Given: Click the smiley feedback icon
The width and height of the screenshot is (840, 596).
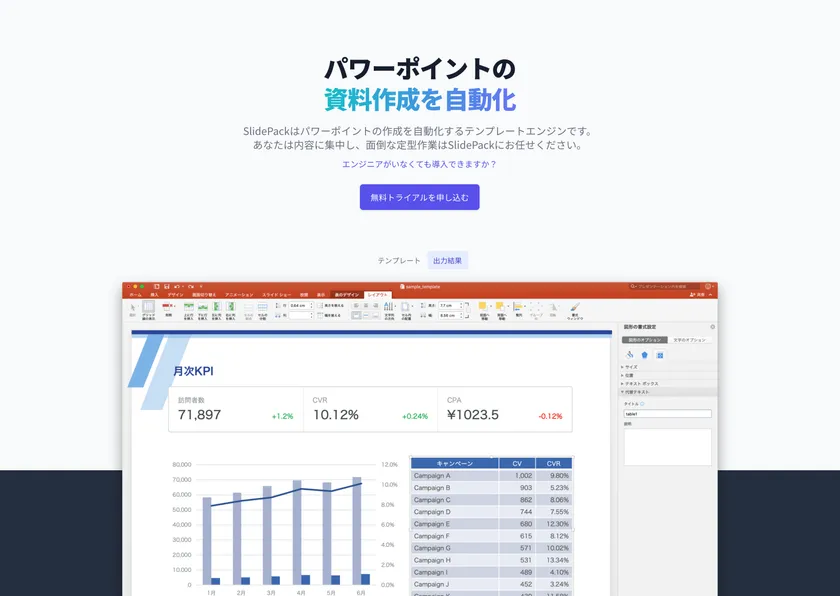Looking at the screenshot, I should [708, 286].
